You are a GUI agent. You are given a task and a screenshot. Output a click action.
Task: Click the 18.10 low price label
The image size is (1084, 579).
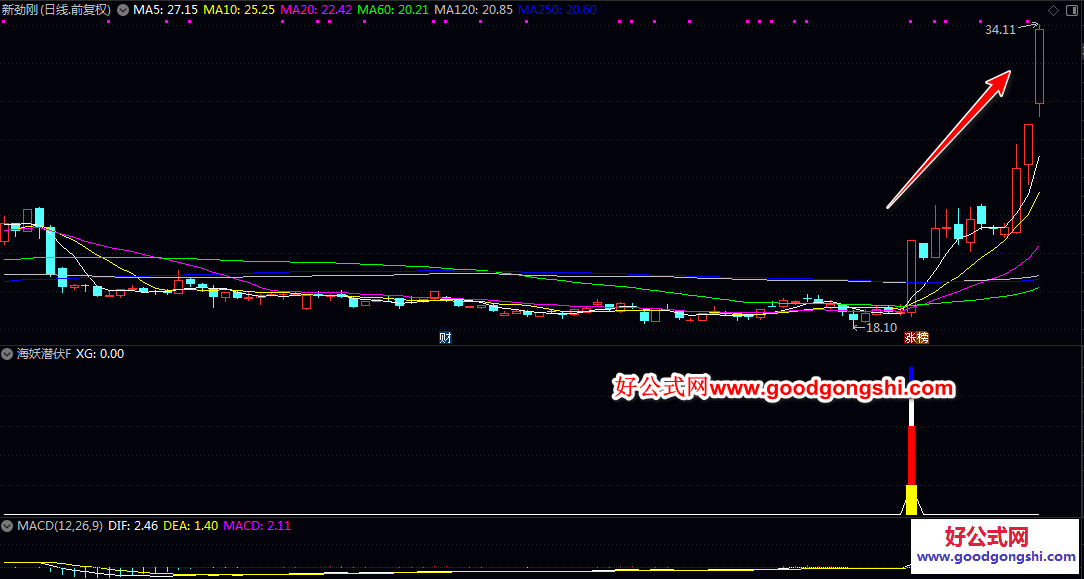pos(881,328)
